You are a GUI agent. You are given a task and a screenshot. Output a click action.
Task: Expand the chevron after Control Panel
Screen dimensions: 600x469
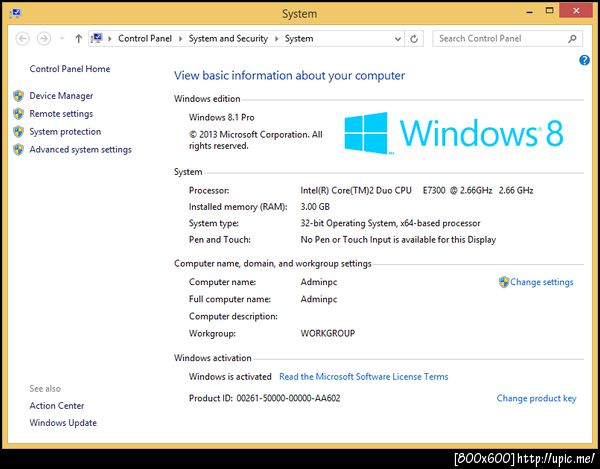[x=180, y=39]
